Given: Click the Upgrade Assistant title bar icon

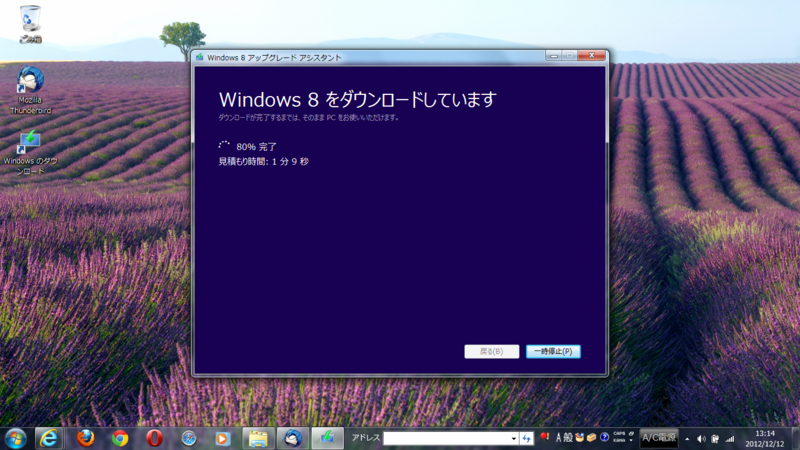Looking at the screenshot, I should tap(199, 57).
